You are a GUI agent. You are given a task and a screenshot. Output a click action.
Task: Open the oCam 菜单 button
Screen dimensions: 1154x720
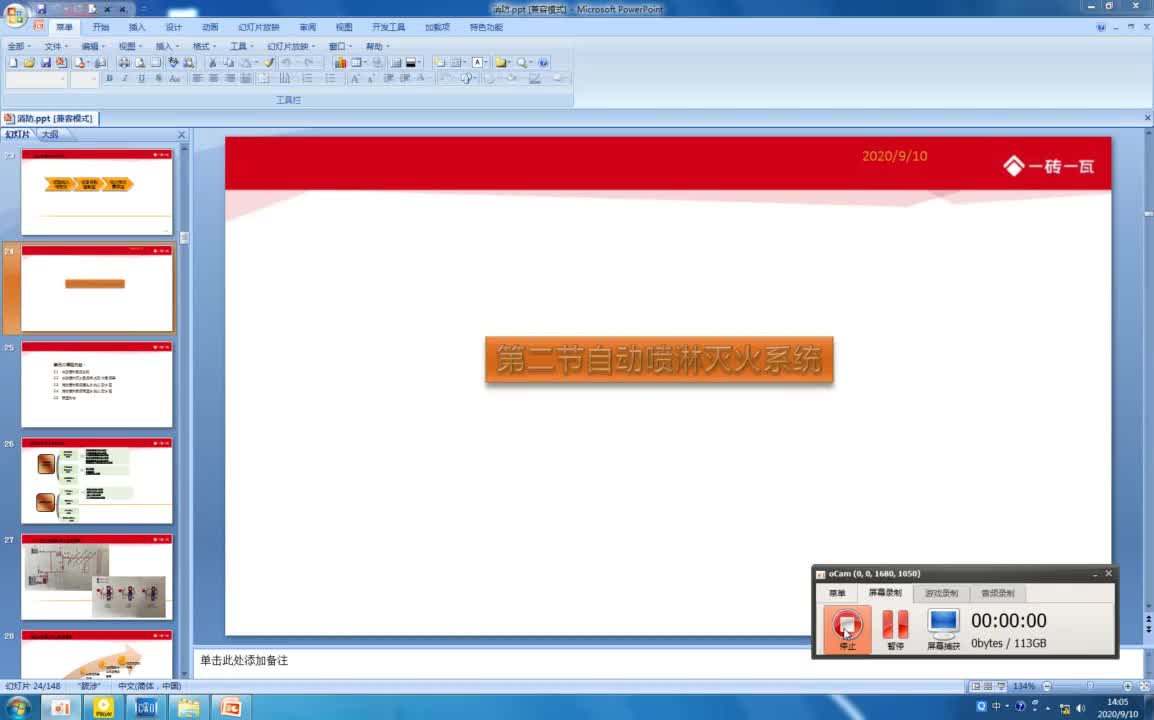(x=837, y=593)
